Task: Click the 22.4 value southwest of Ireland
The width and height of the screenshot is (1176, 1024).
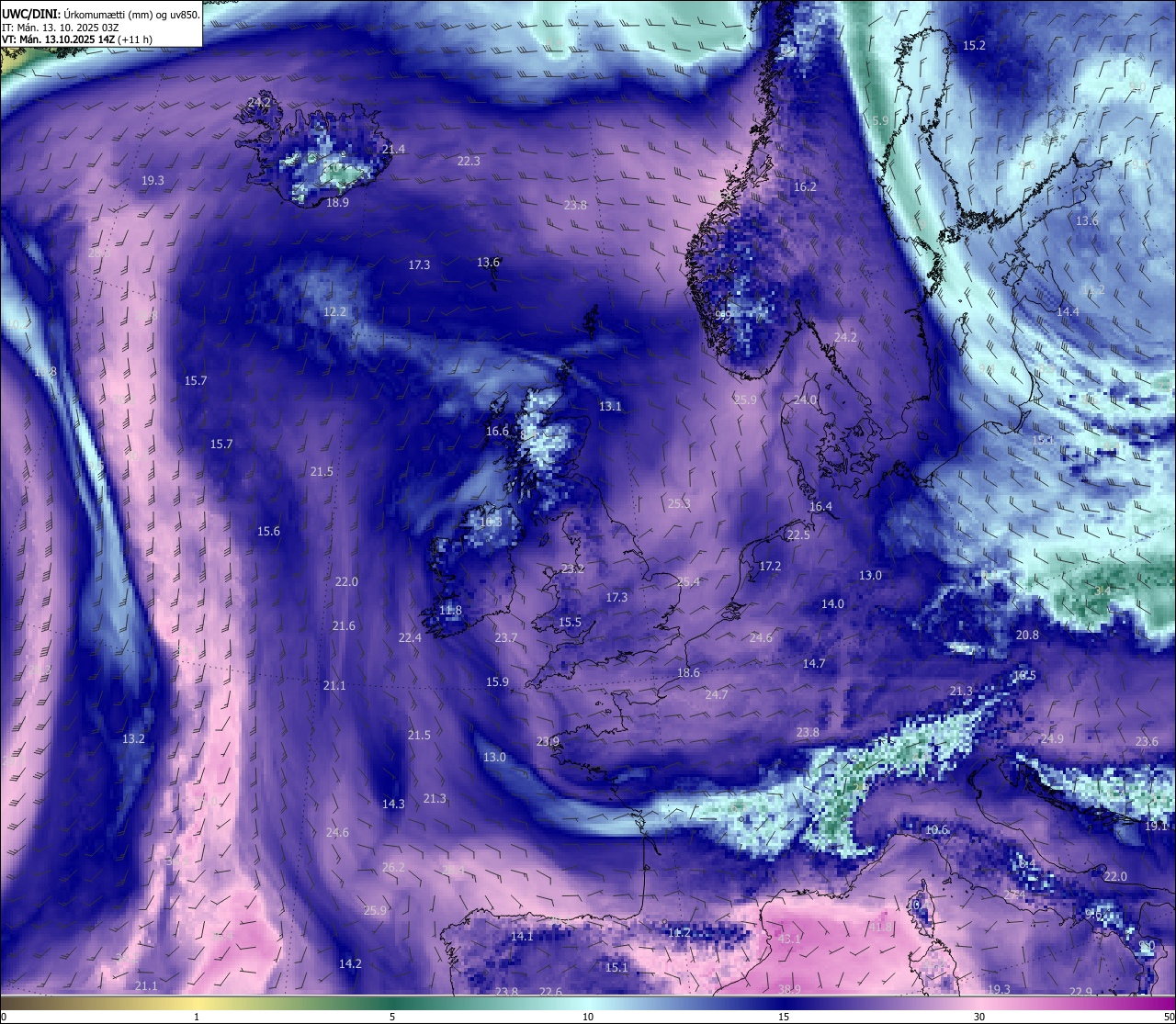Action: pos(410,637)
